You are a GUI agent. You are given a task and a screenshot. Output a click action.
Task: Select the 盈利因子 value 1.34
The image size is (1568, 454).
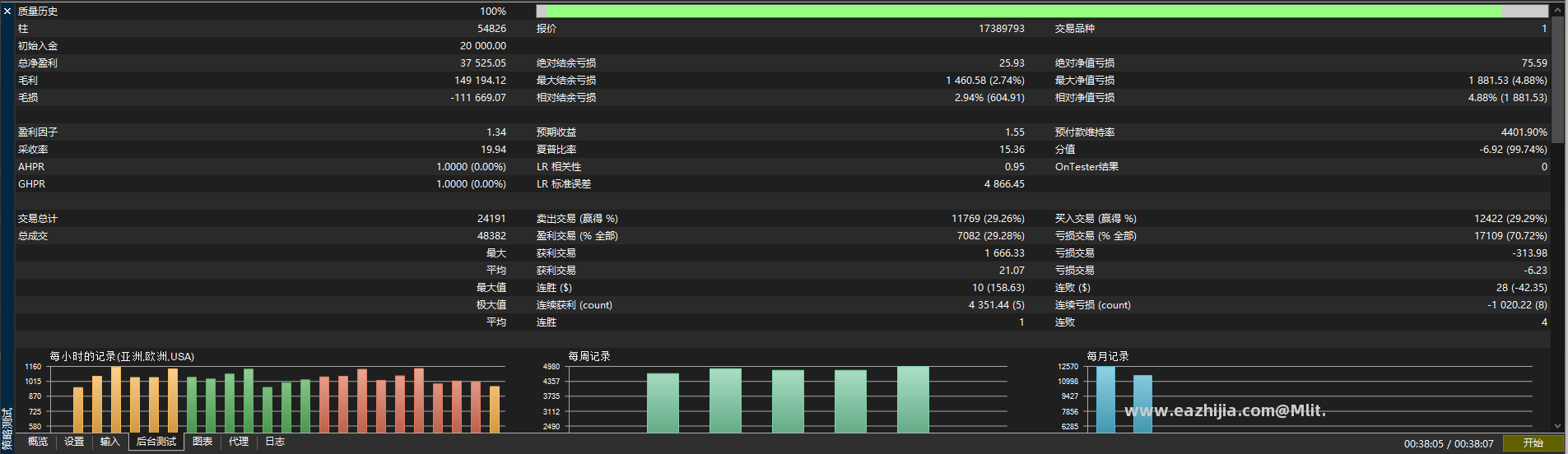496,132
